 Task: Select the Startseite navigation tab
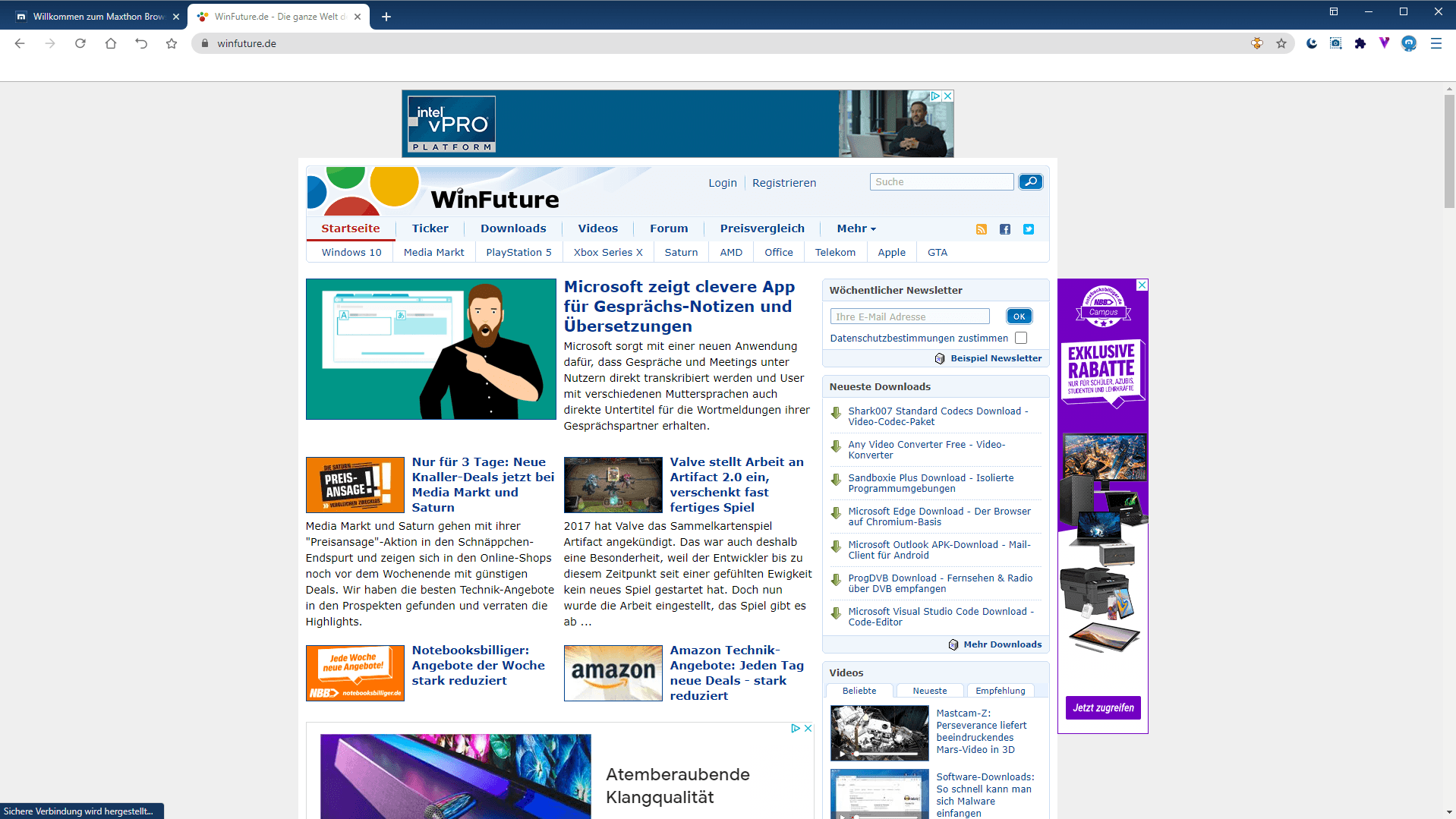[x=351, y=228]
